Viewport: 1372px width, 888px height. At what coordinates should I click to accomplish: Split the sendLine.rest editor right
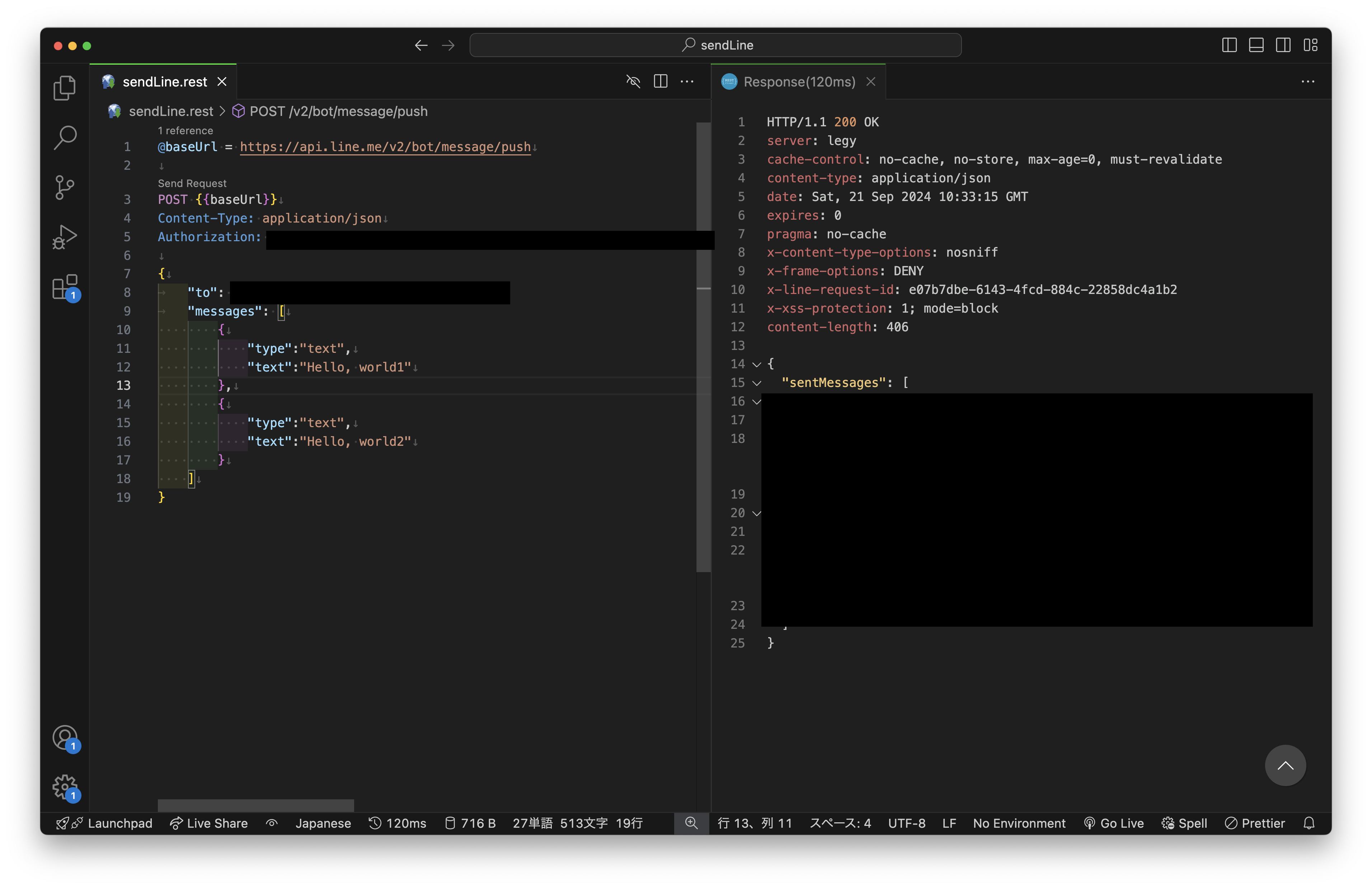pyautogui.click(x=661, y=81)
